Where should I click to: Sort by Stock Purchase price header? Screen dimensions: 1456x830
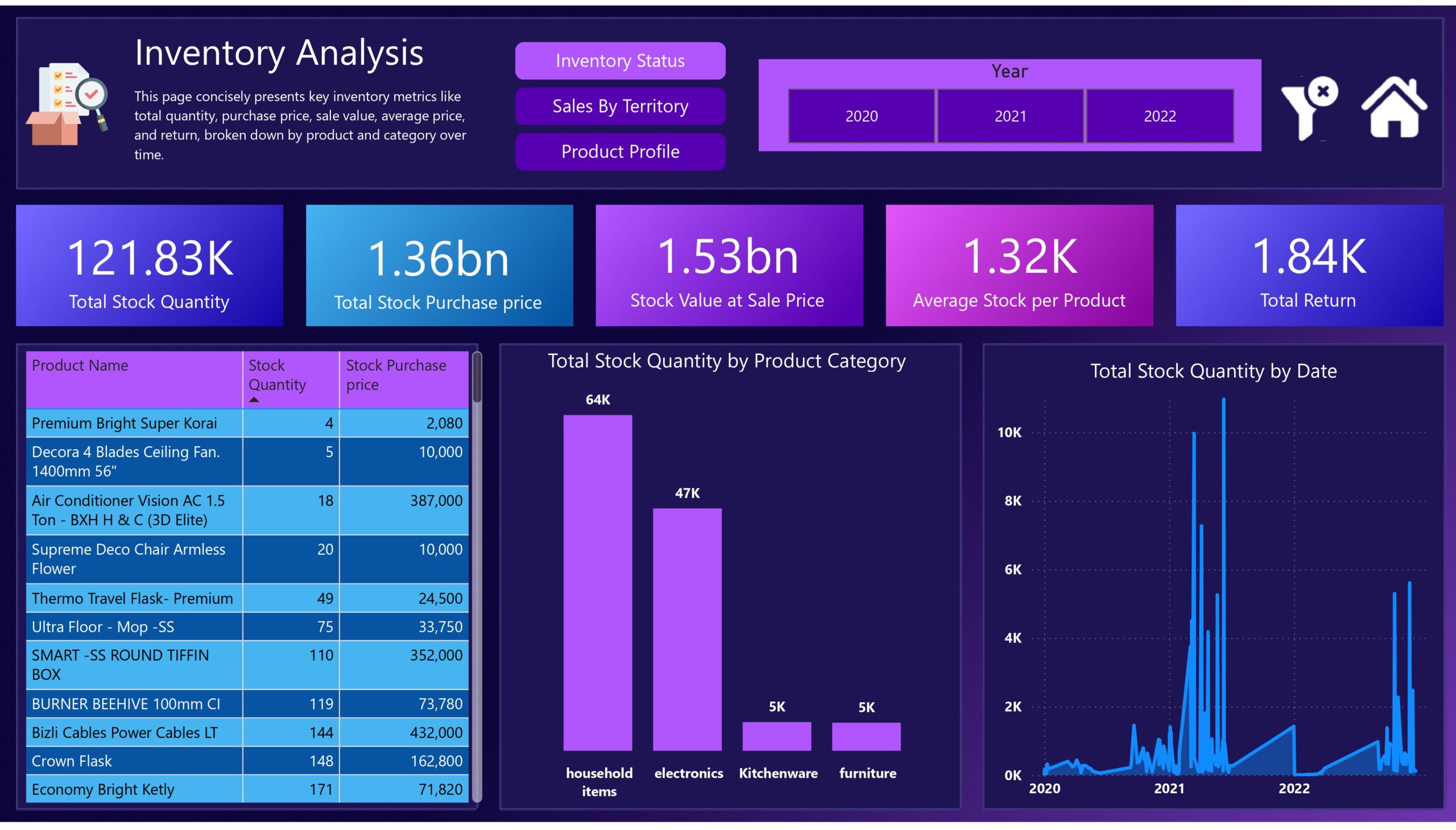tap(404, 380)
